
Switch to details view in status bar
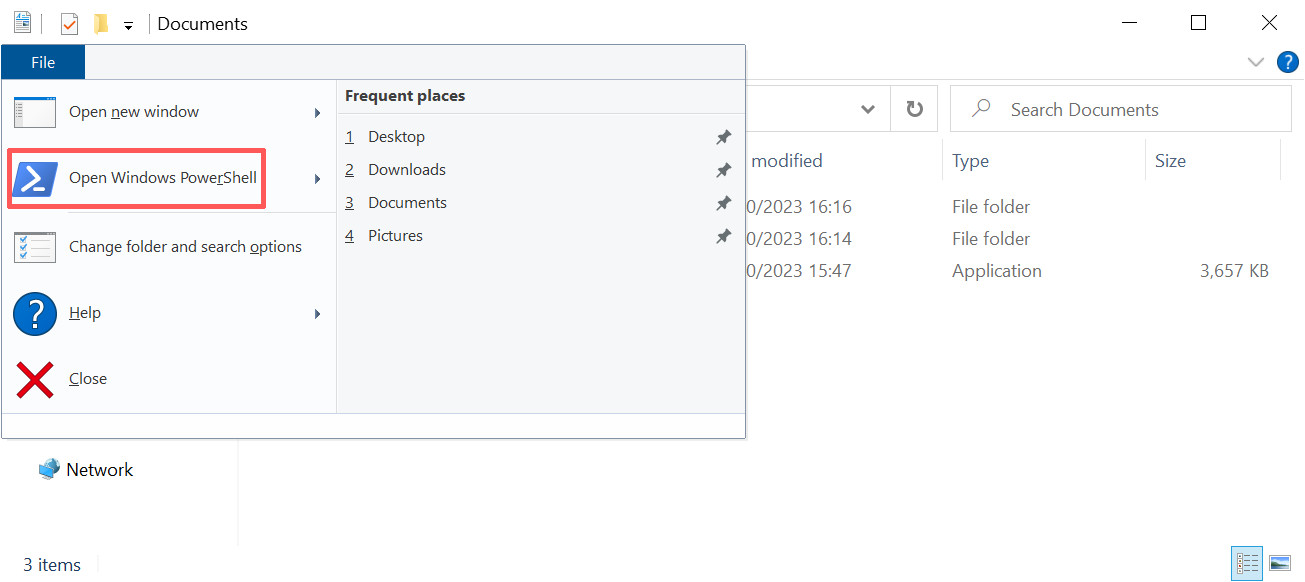tap(1247, 564)
